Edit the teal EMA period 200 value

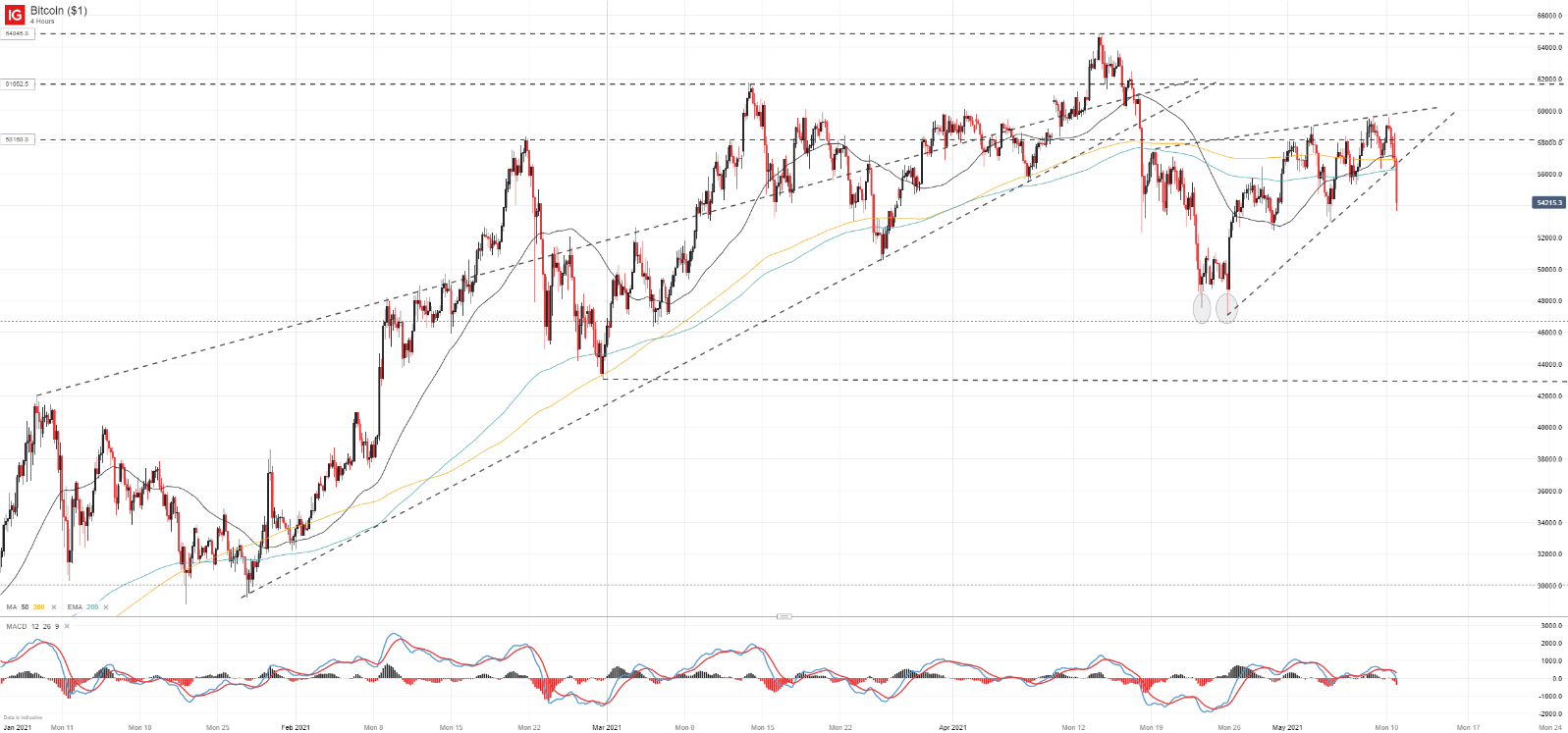point(92,607)
